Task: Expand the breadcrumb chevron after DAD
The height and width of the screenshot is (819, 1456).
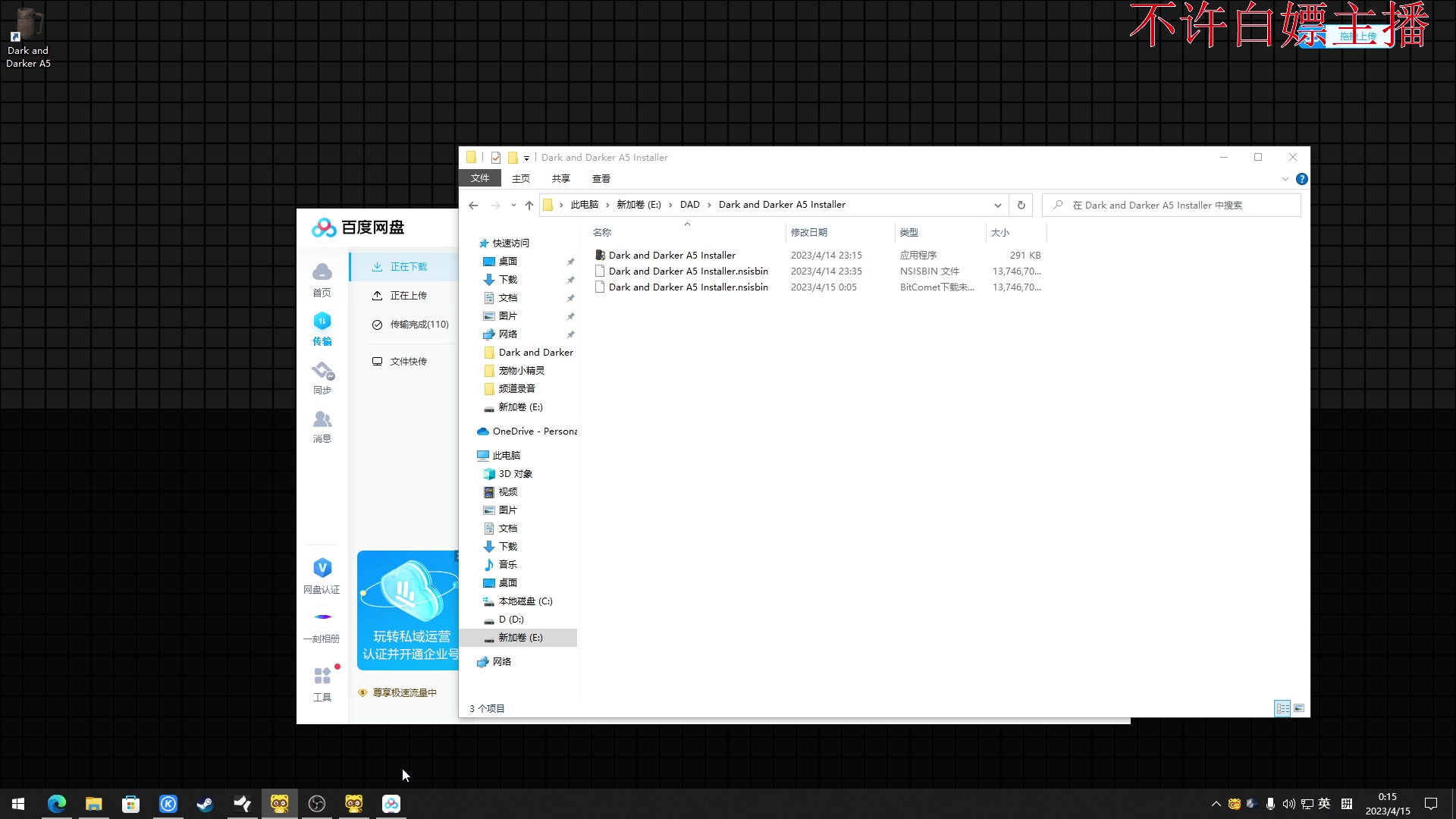Action: tap(709, 205)
